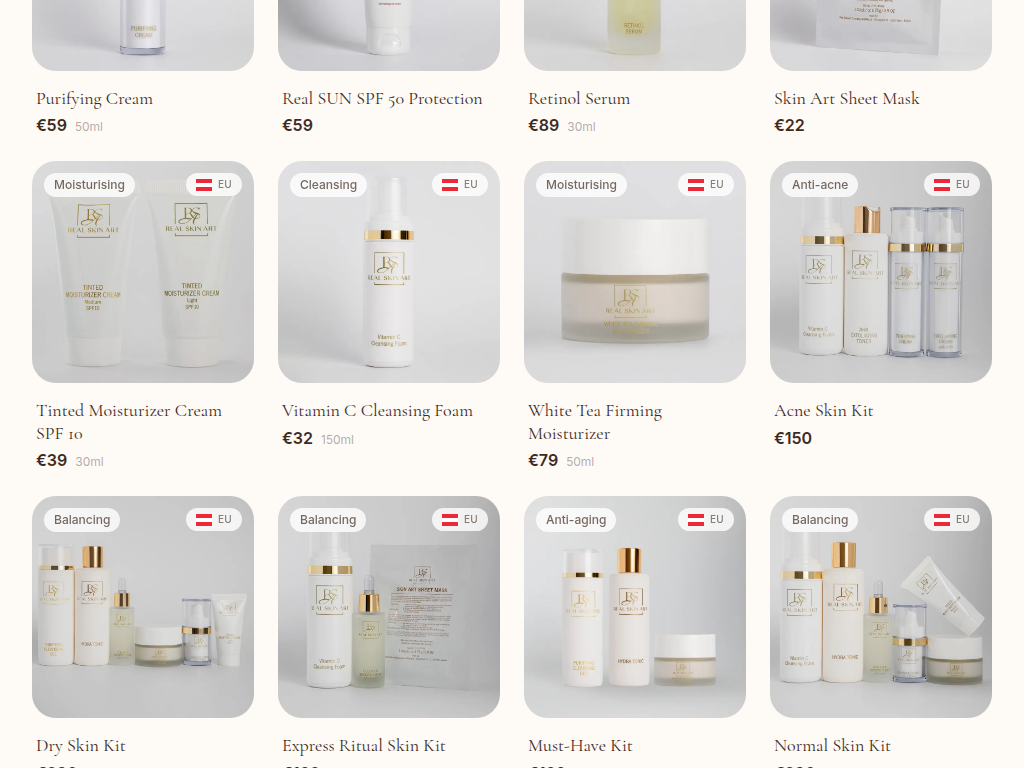Click EU flag badge on Express Ritual Skin Kit
Viewport: 1024px width, 768px height.
460,520
